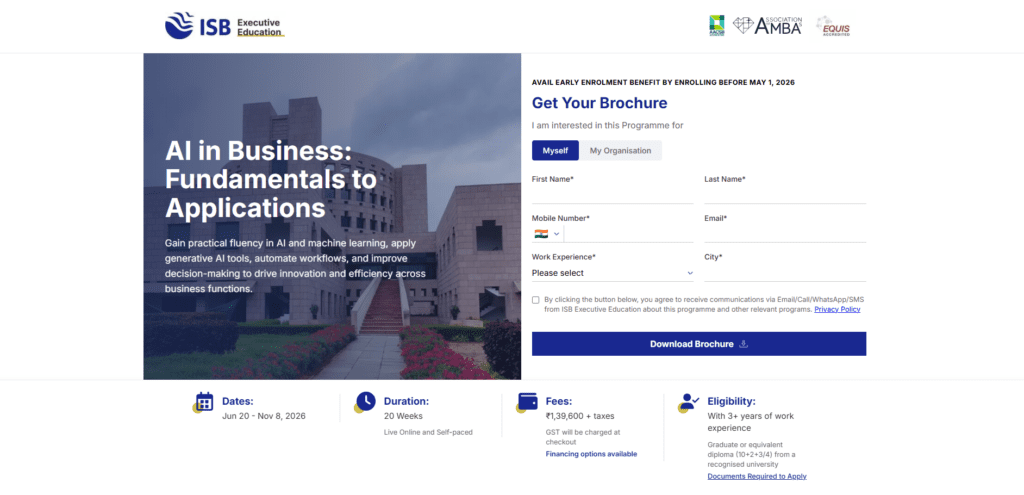Viewport: 1024px width, 495px height.
Task: Click the Download Brochure button
Action: 699,343
